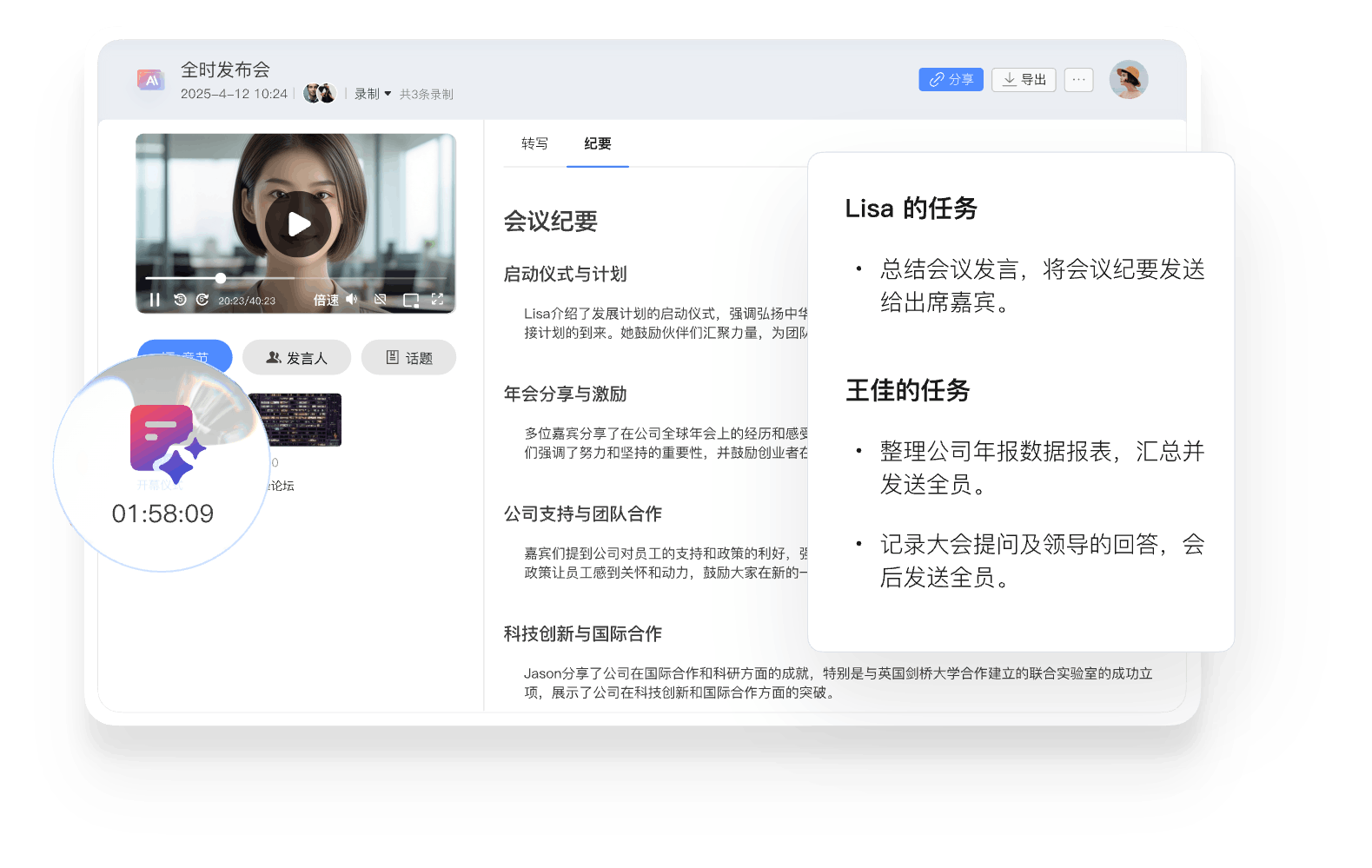Viewport: 1372px width, 868px height.
Task: Select the 纪要 tab
Action: [x=597, y=143]
